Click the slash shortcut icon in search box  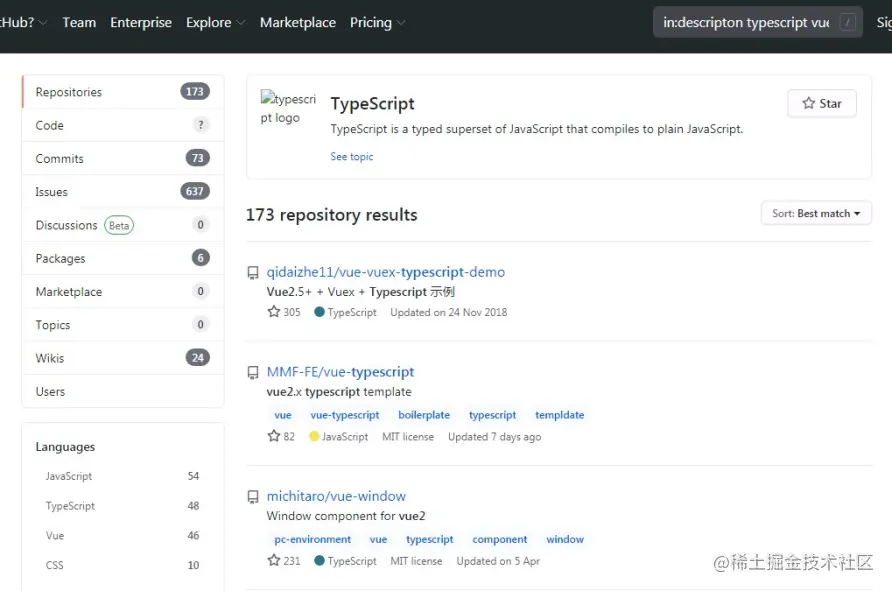point(848,22)
